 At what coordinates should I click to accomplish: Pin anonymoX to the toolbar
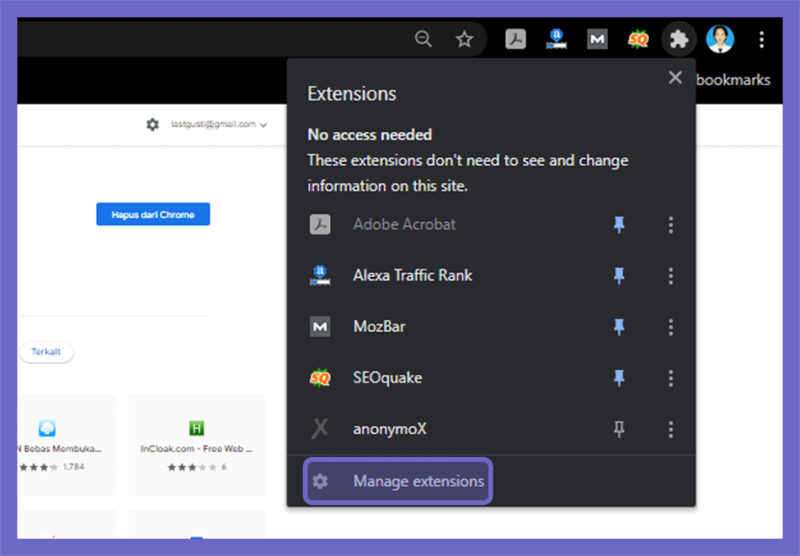click(x=619, y=429)
